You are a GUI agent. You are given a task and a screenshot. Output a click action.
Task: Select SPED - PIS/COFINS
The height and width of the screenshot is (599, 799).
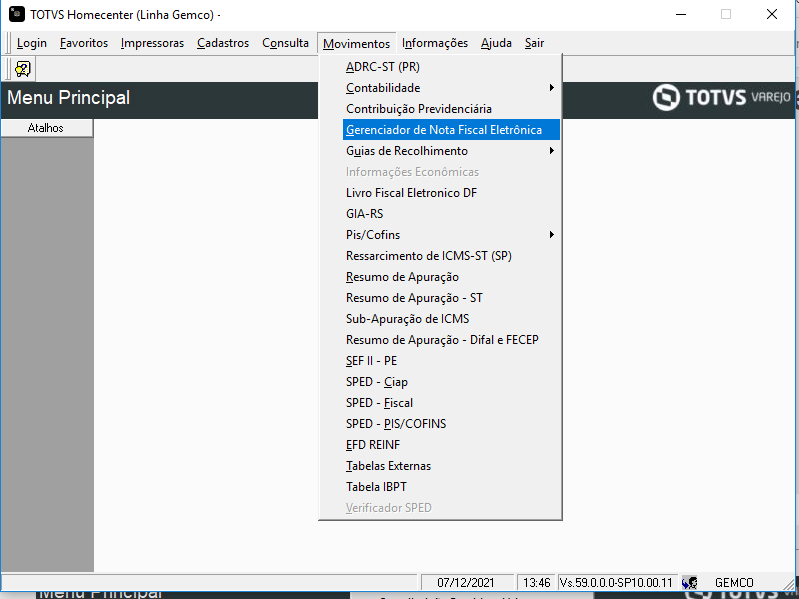tap(440, 424)
